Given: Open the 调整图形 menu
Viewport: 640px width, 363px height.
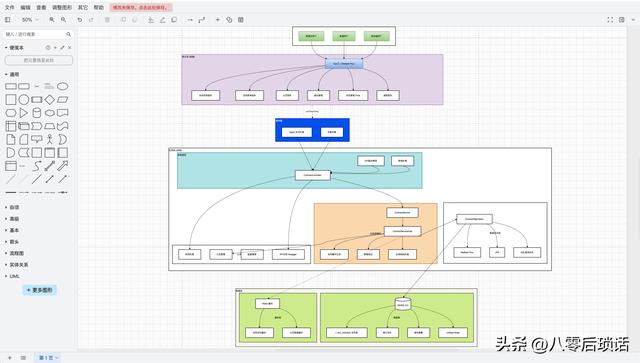Looking at the screenshot, I should tap(62, 7).
